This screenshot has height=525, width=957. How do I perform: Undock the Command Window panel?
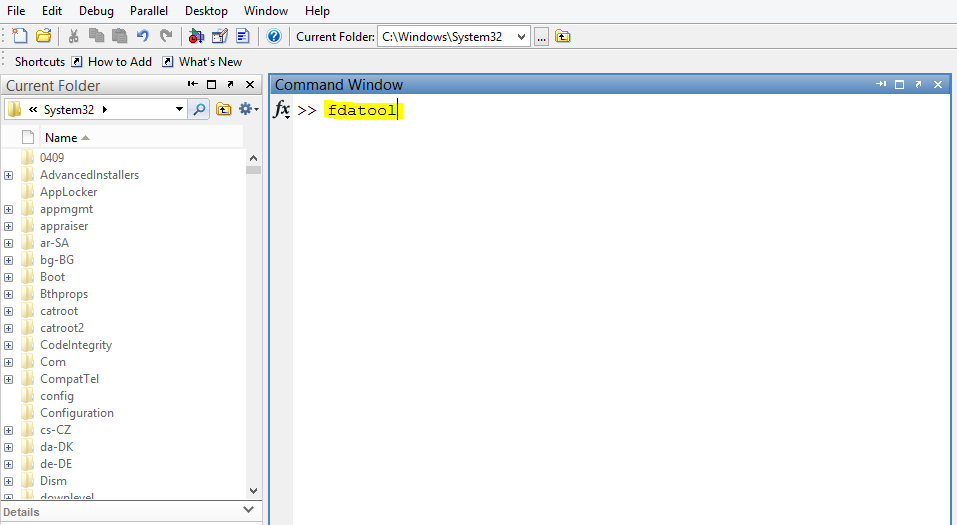coord(918,84)
